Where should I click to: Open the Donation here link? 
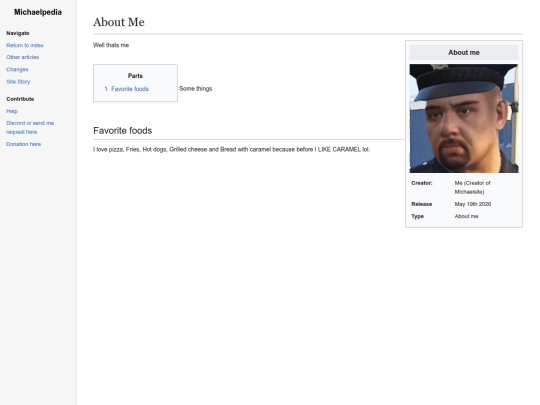click(23, 144)
